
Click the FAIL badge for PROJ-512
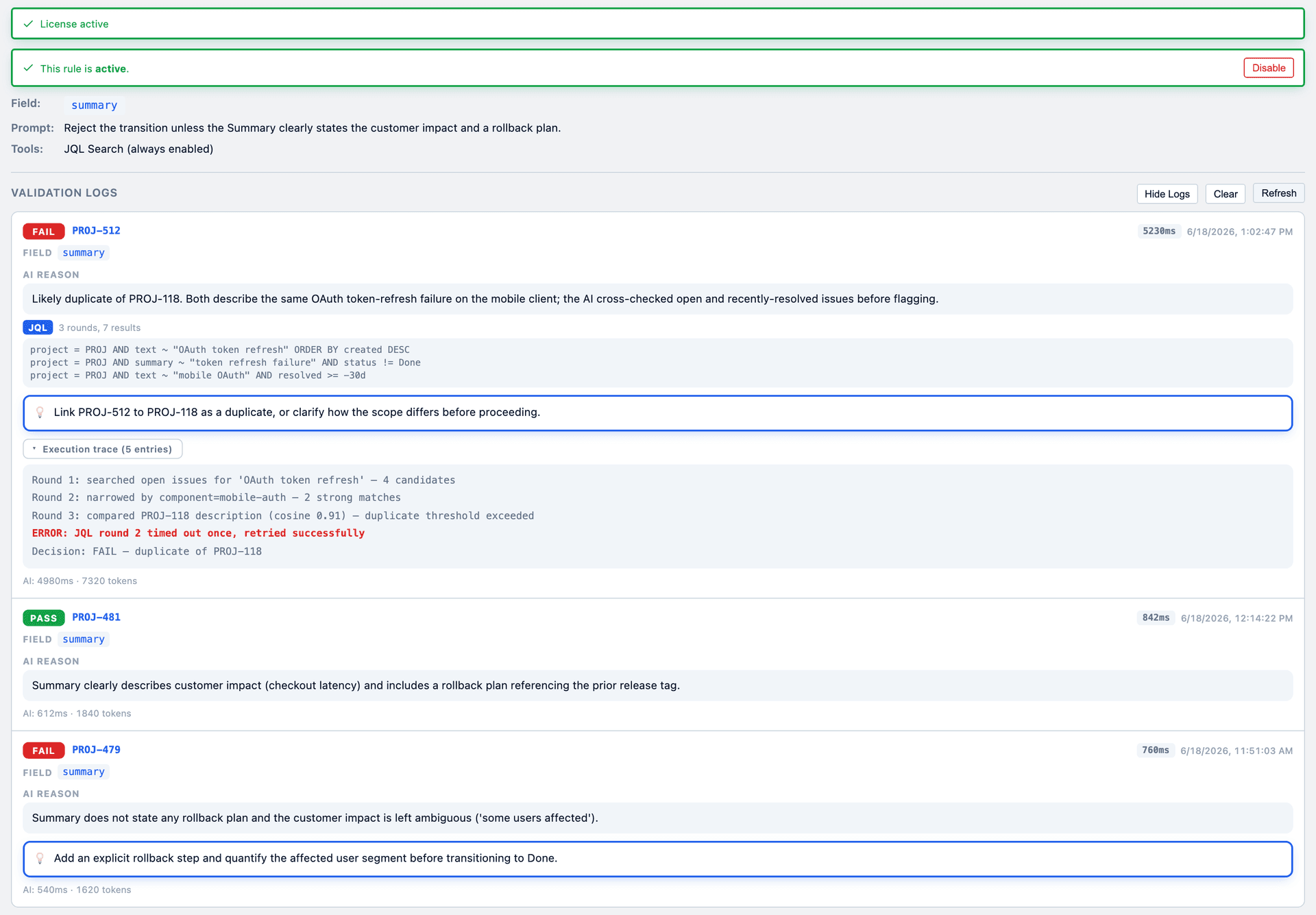coord(44,232)
